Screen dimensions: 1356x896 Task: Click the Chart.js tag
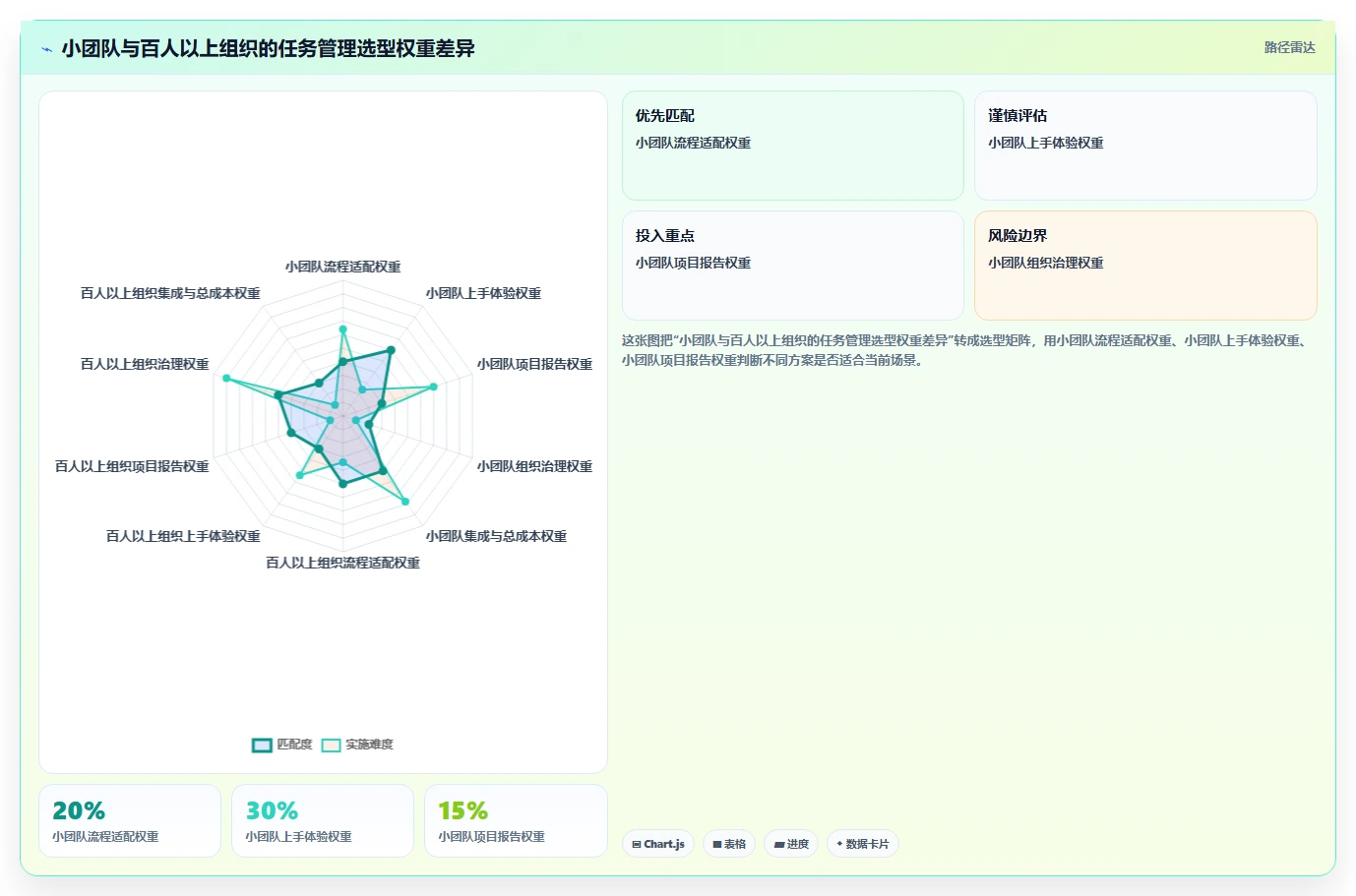point(658,844)
